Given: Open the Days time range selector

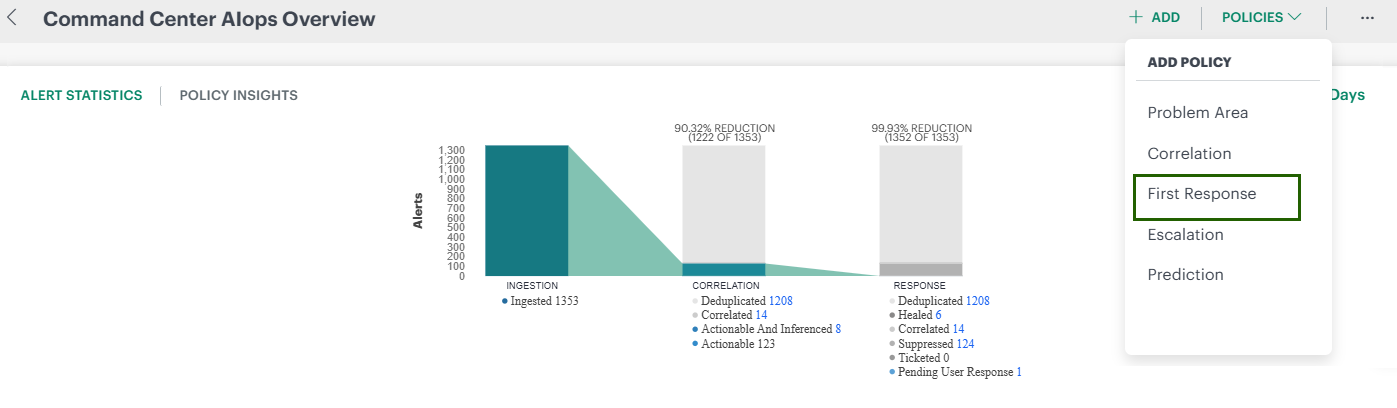Looking at the screenshot, I should [1347, 95].
